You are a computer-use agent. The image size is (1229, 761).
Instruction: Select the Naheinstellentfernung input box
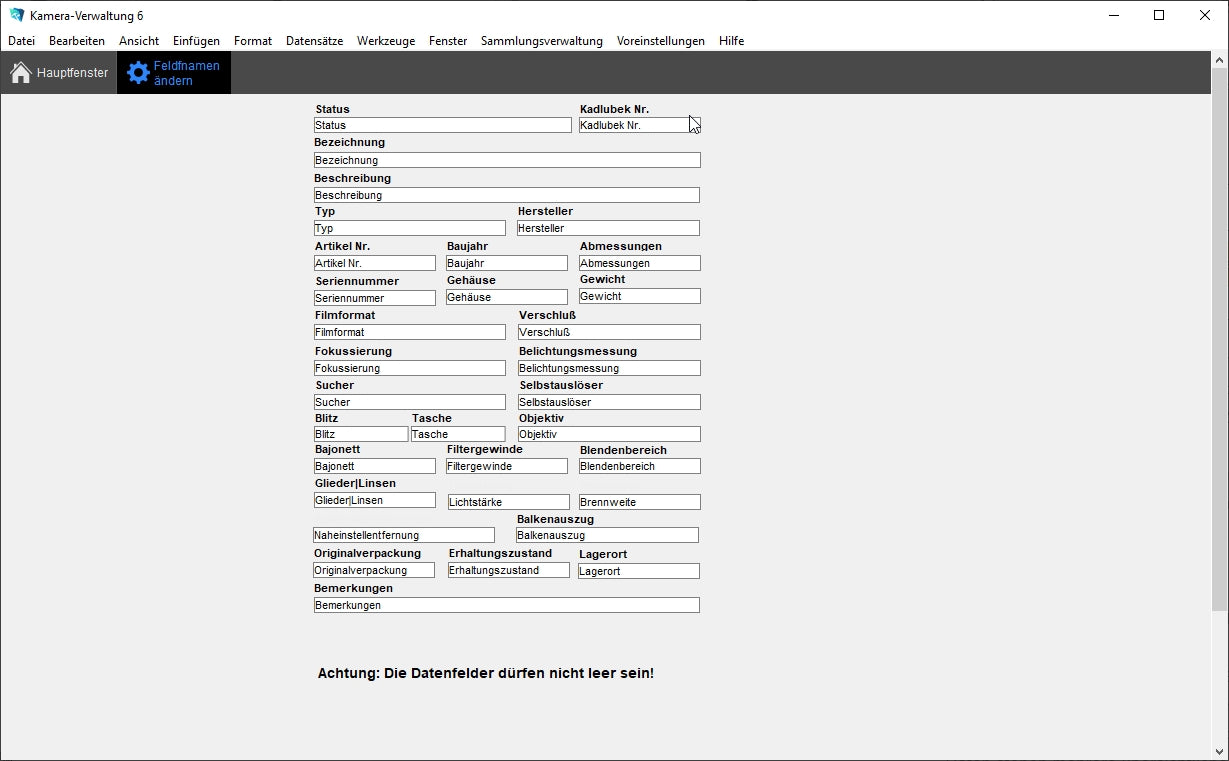pos(404,535)
